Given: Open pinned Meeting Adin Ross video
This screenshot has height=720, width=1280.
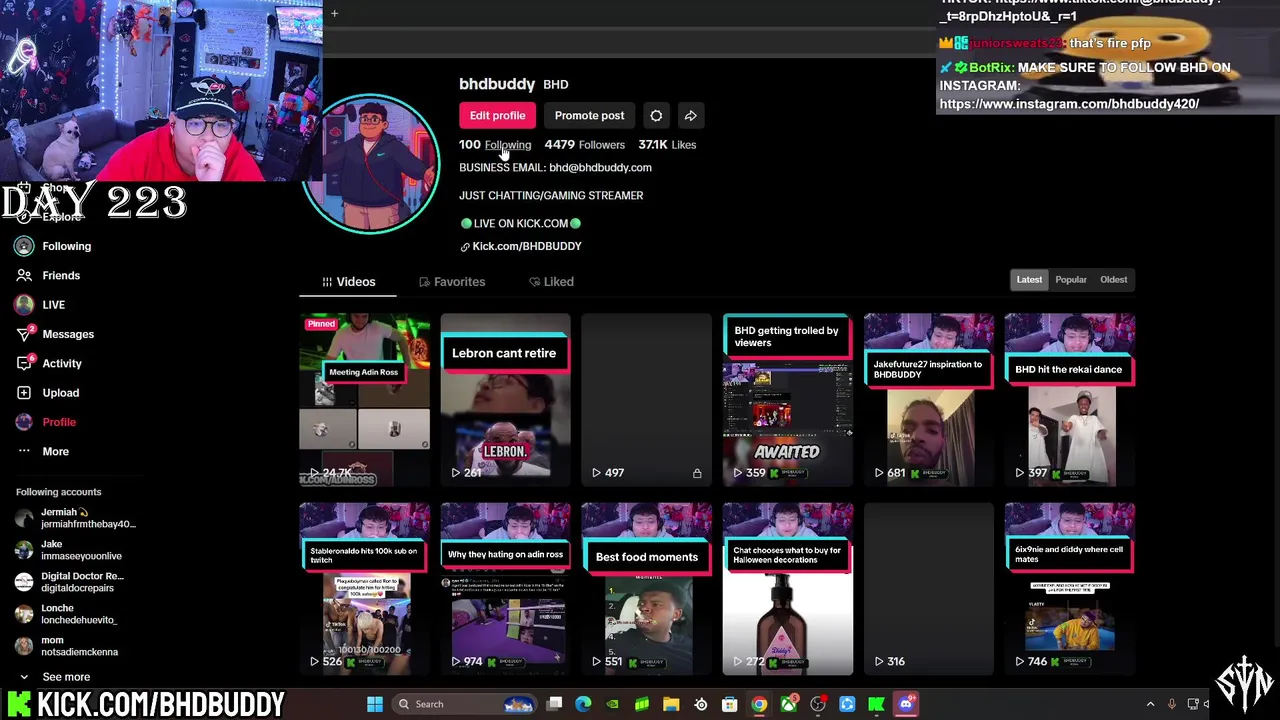Looking at the screenshot, I should coord(364,400).
